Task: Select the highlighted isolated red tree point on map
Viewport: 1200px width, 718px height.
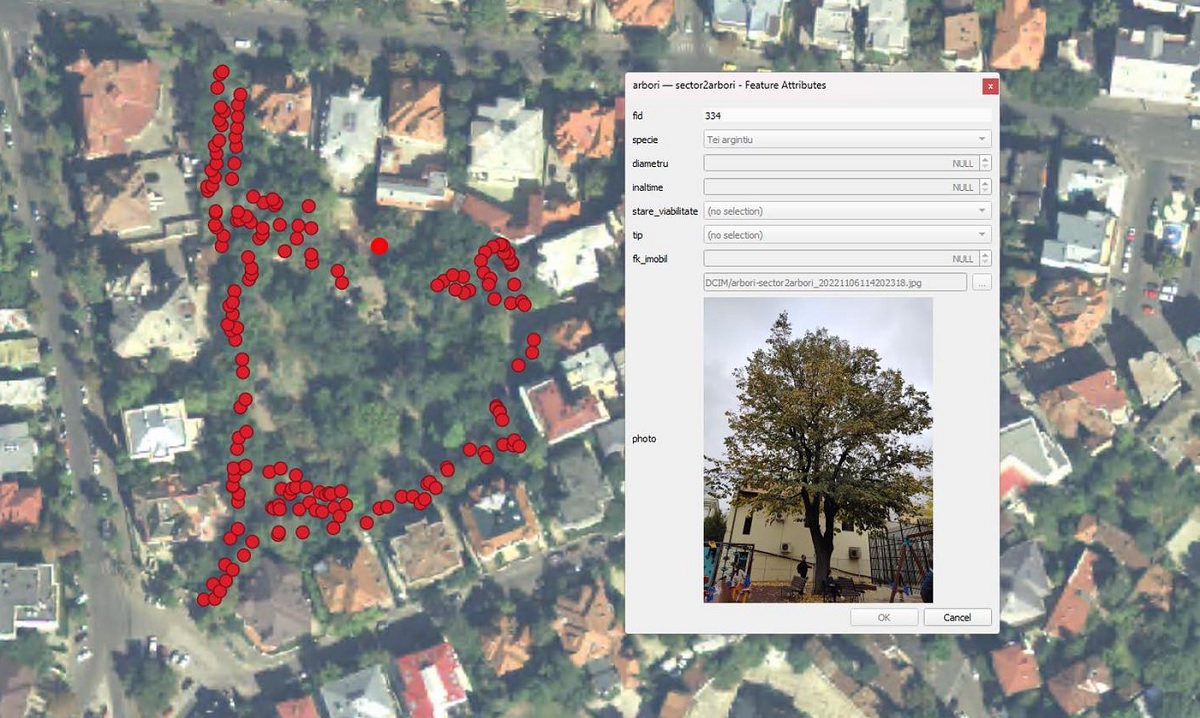Action: (x=379, y=246)
